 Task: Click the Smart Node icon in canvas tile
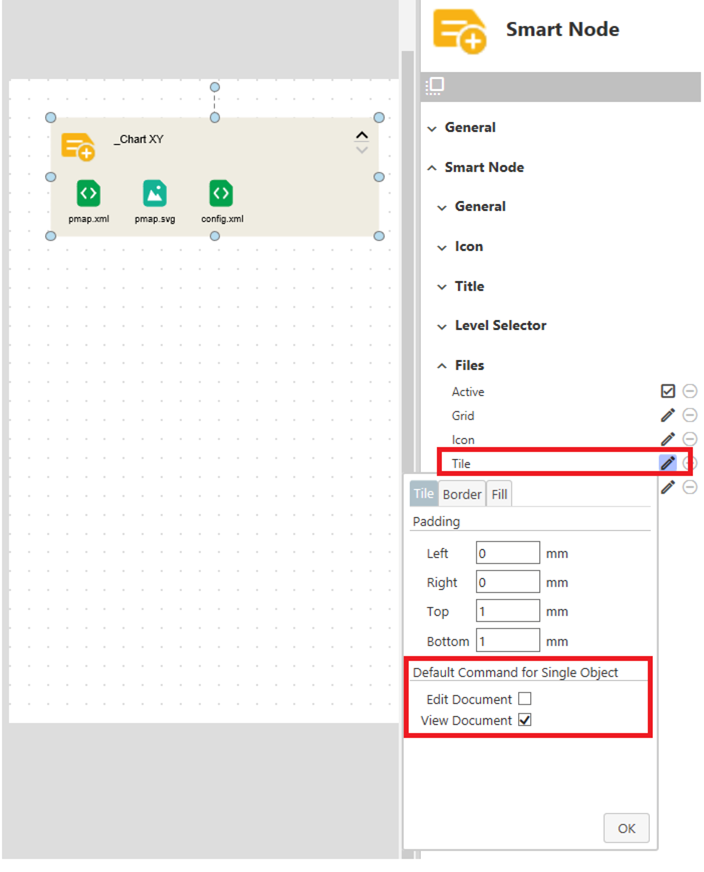click(x=78, y=146)
